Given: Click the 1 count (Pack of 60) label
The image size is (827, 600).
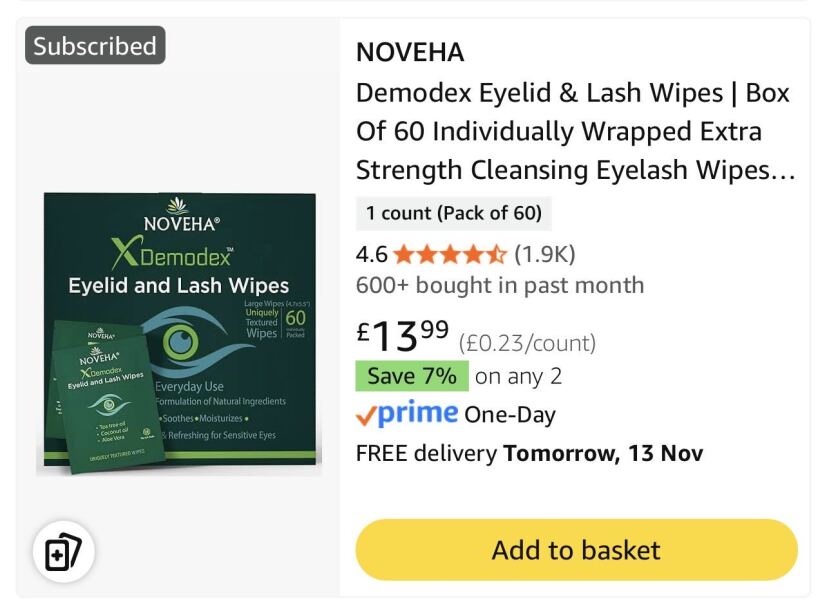Looking at the screenshot, I should point(453,213).
